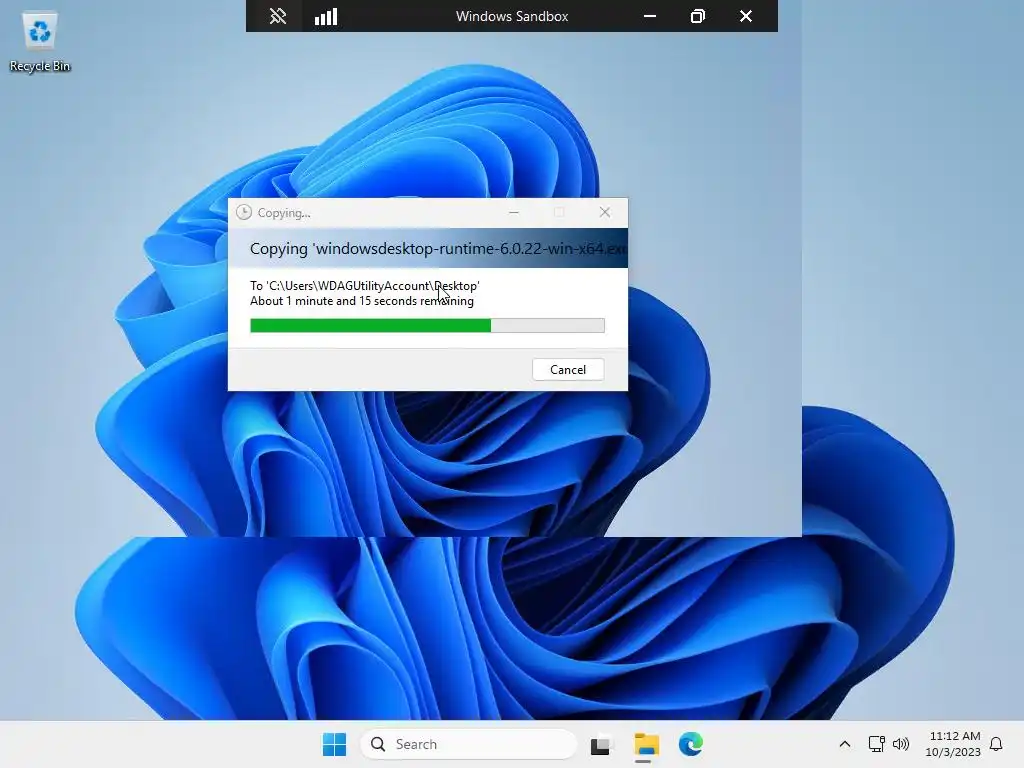Click the clock icon in Copying title
The height and width of the screenshot is (768, 1024).
coord(244,212)
